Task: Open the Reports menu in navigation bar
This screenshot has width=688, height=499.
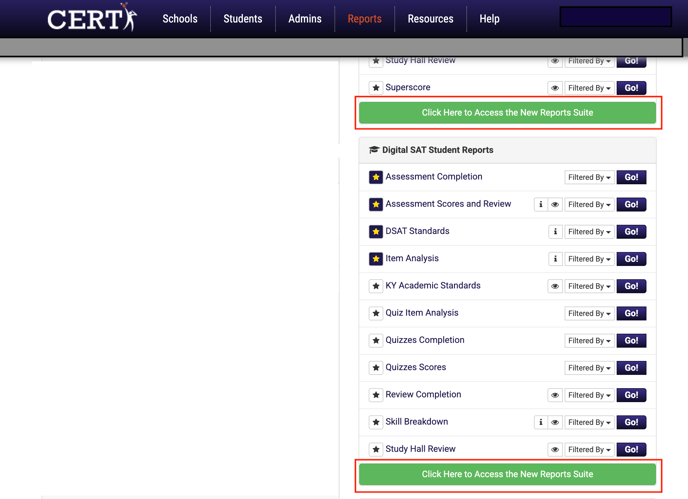Action: point(364,19)
